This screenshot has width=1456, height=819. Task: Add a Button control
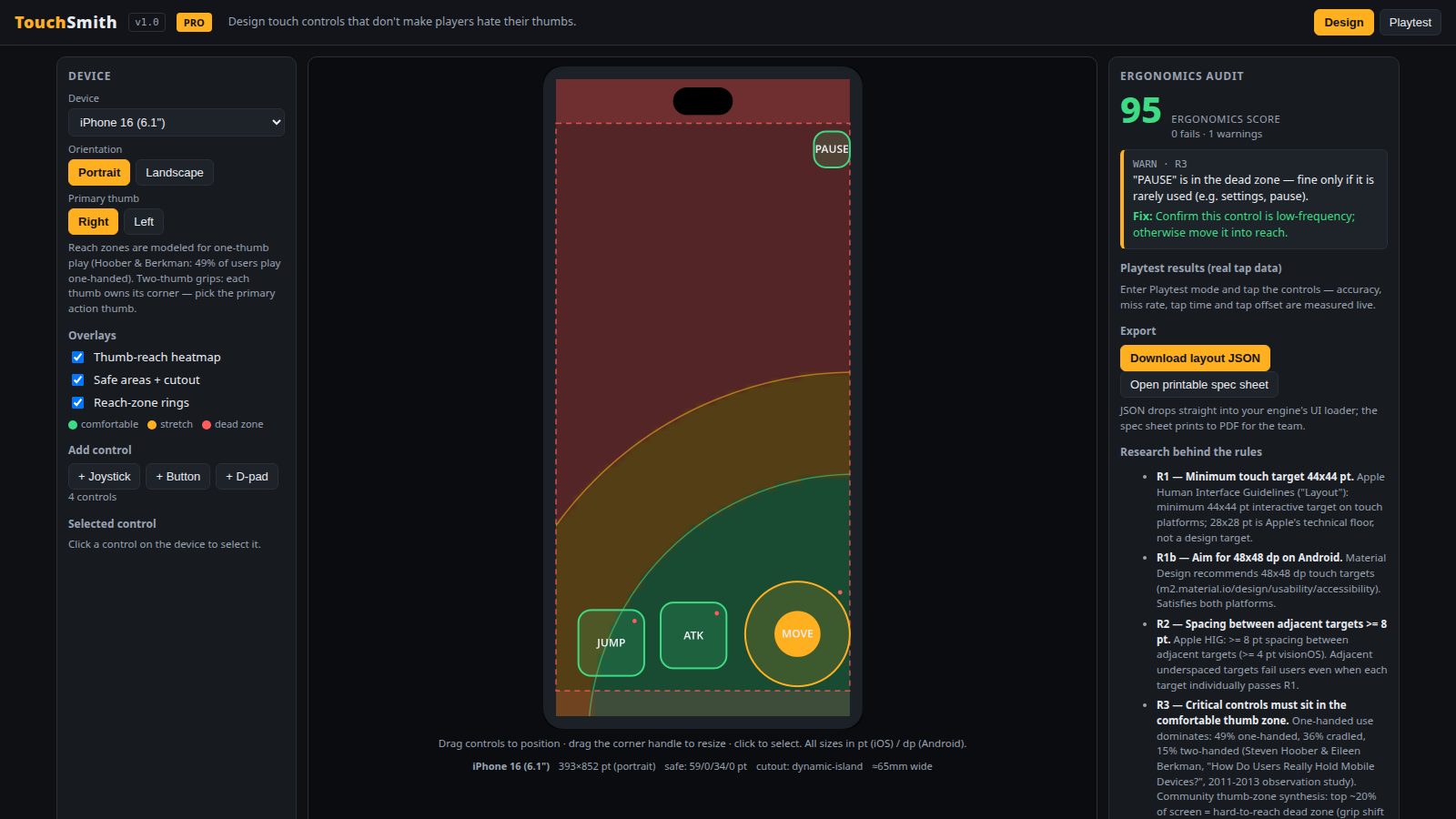coord(178,477)
